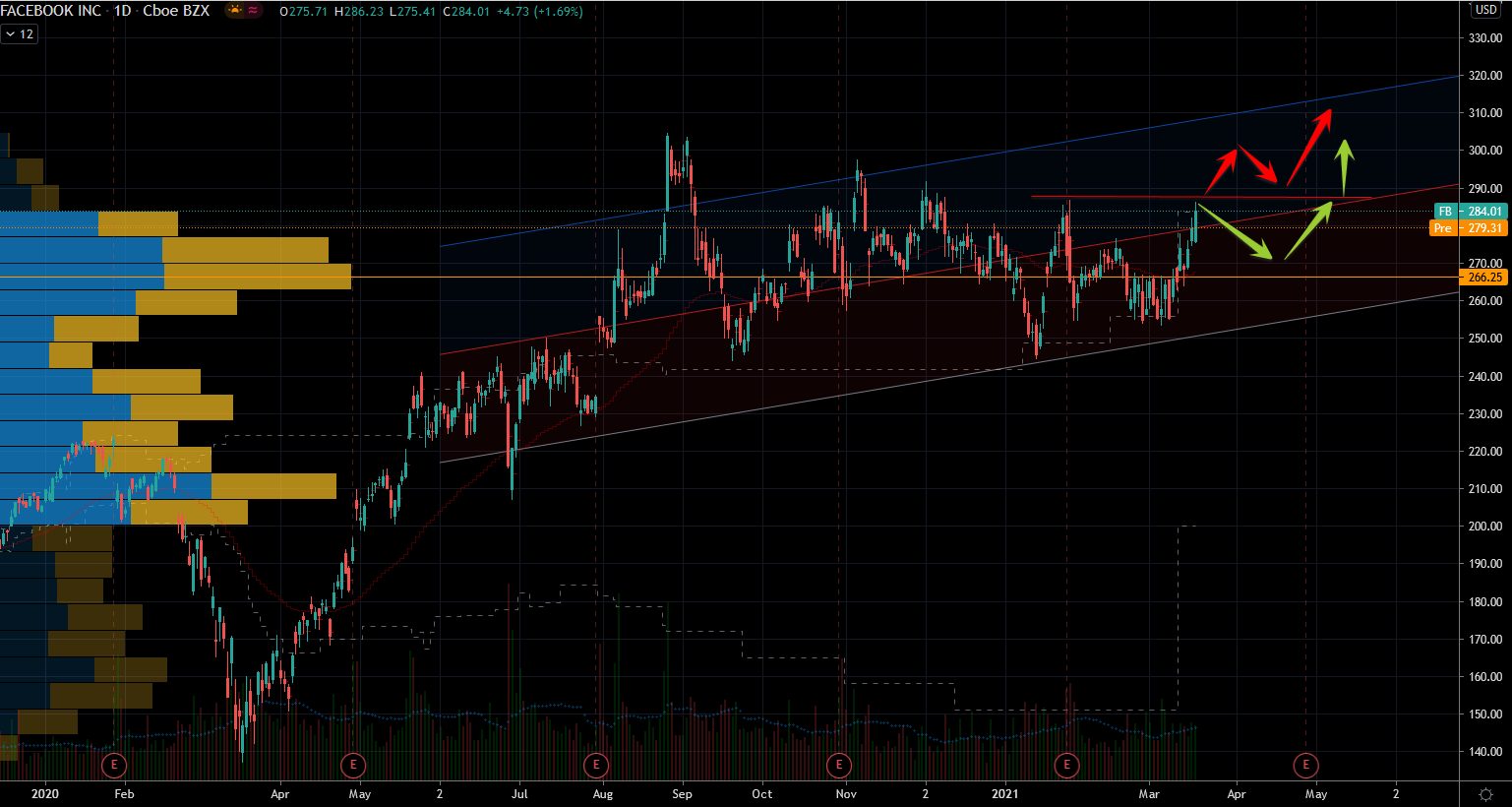Click the orange 266.25 price level label
The image size is (1512, 807).
(x=1484, y=278)
